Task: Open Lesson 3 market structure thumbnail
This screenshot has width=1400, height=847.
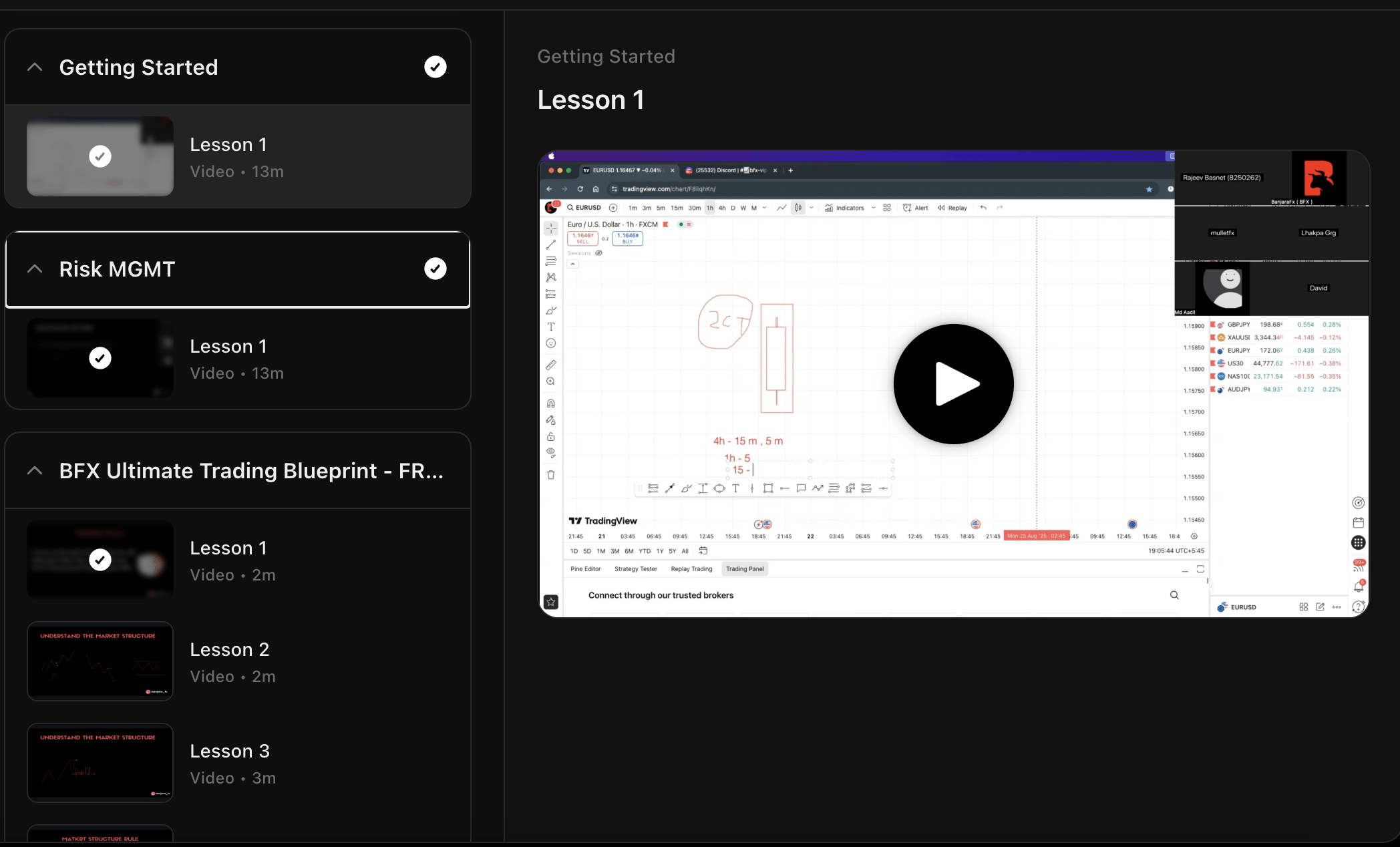Action: point(100,763)
